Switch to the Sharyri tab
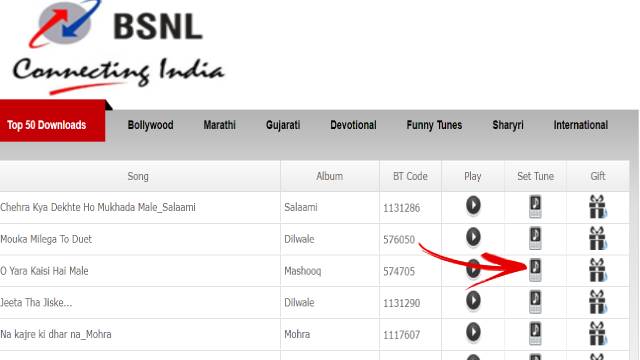This screenshot has height=360, width=640. pos(508,125)
